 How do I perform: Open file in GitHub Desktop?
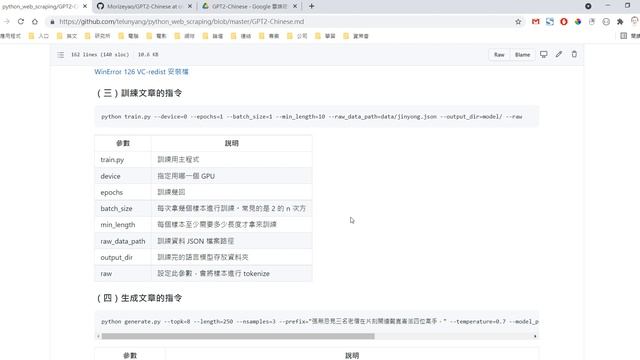point(544,54)
